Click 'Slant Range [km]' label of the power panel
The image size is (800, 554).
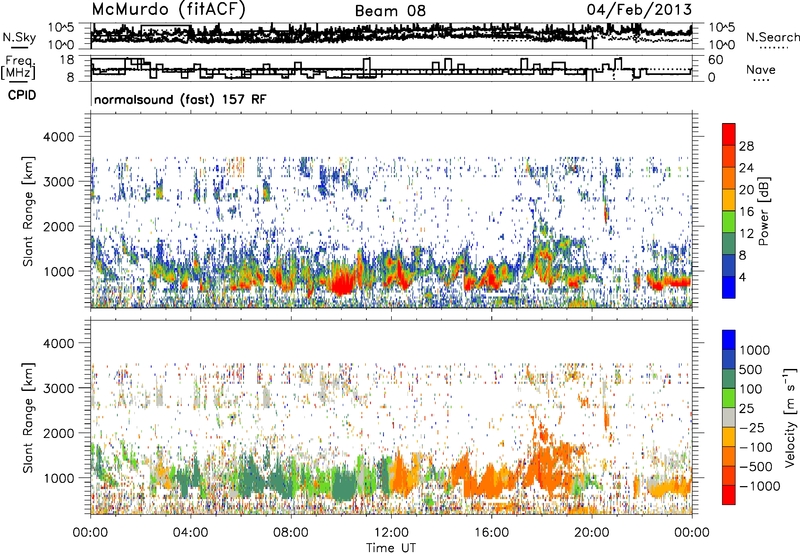pyautogui.click(x=28, y=211)
